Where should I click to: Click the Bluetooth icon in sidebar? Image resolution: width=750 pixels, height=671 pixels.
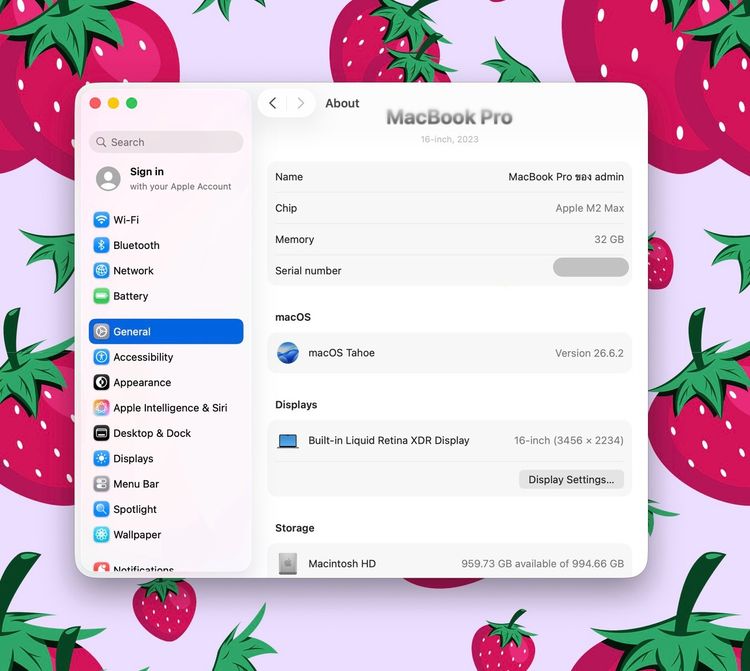pyautogui.click(x=101, y=245)
